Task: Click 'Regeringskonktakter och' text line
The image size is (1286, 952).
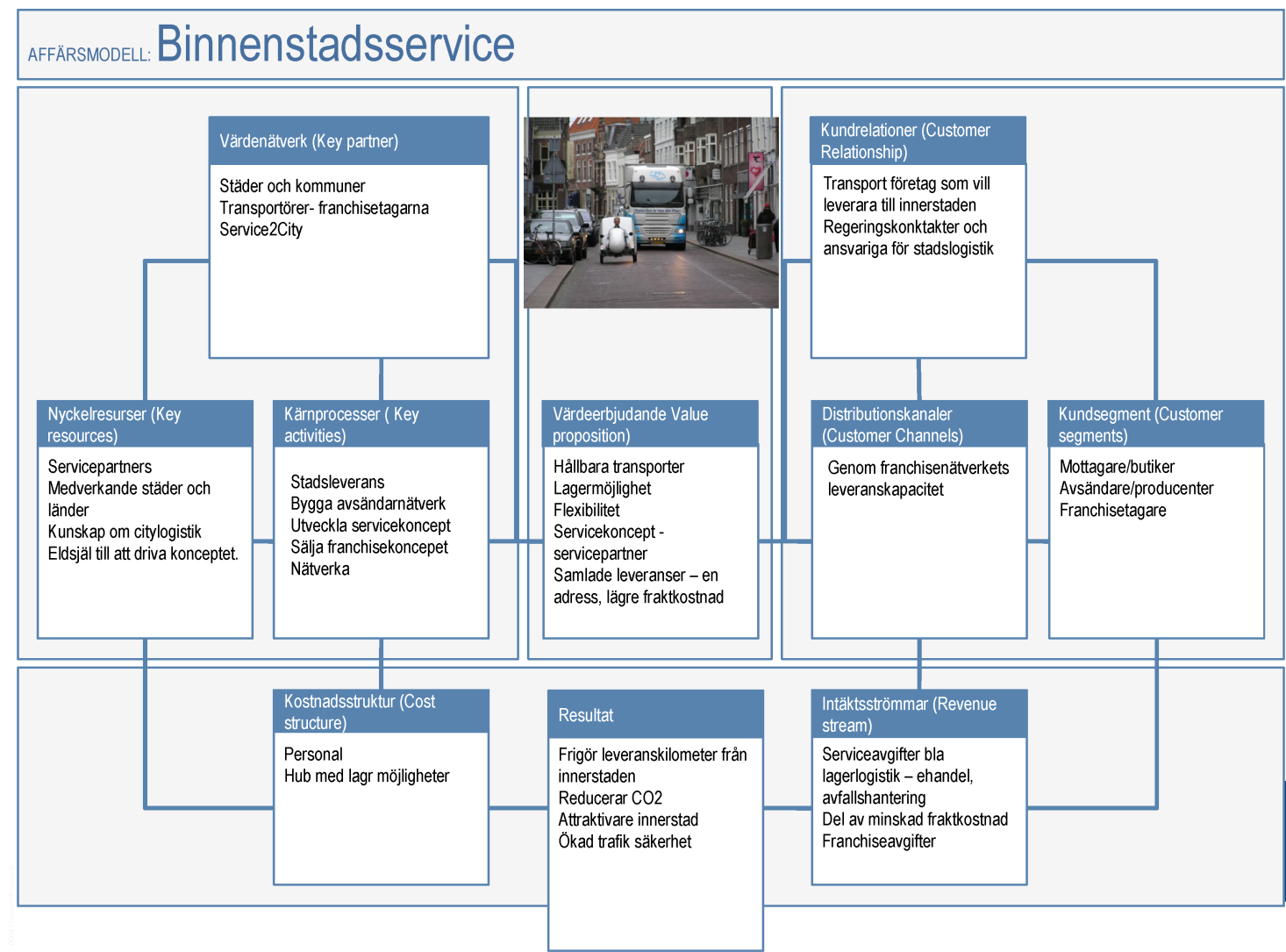Action: click(904, 227)
